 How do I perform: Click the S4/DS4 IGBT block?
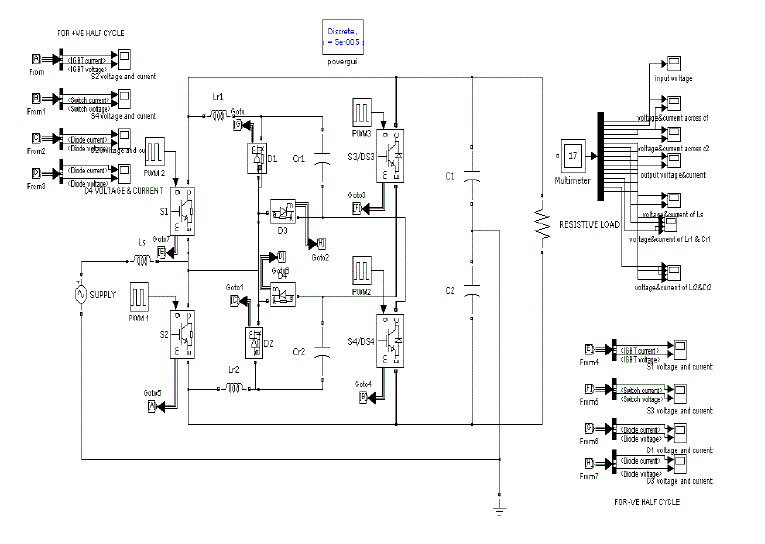(x=392, y=340)
